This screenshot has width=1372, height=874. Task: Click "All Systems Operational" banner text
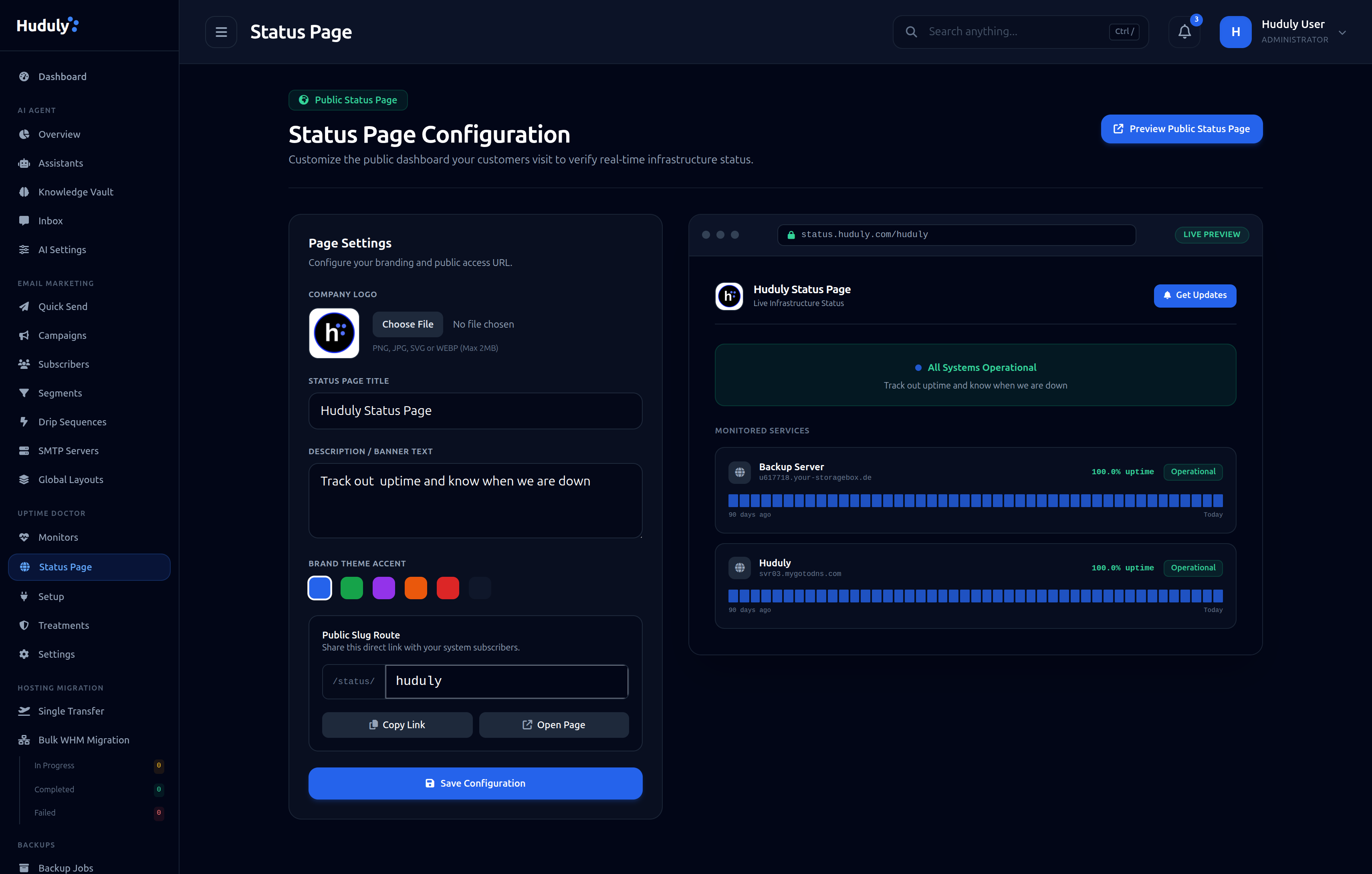[982, 368]
